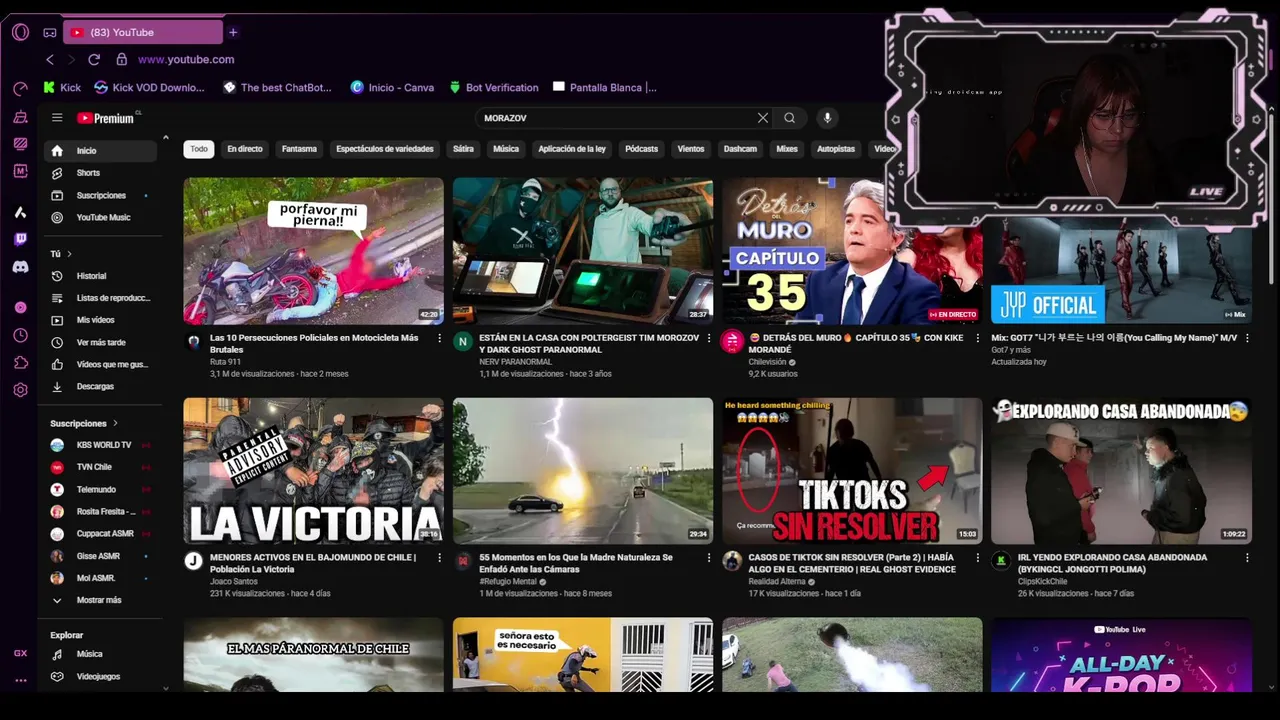Open the Kick bookmark
Viewport: 1280px width, 720px height.
pos(62,87)
